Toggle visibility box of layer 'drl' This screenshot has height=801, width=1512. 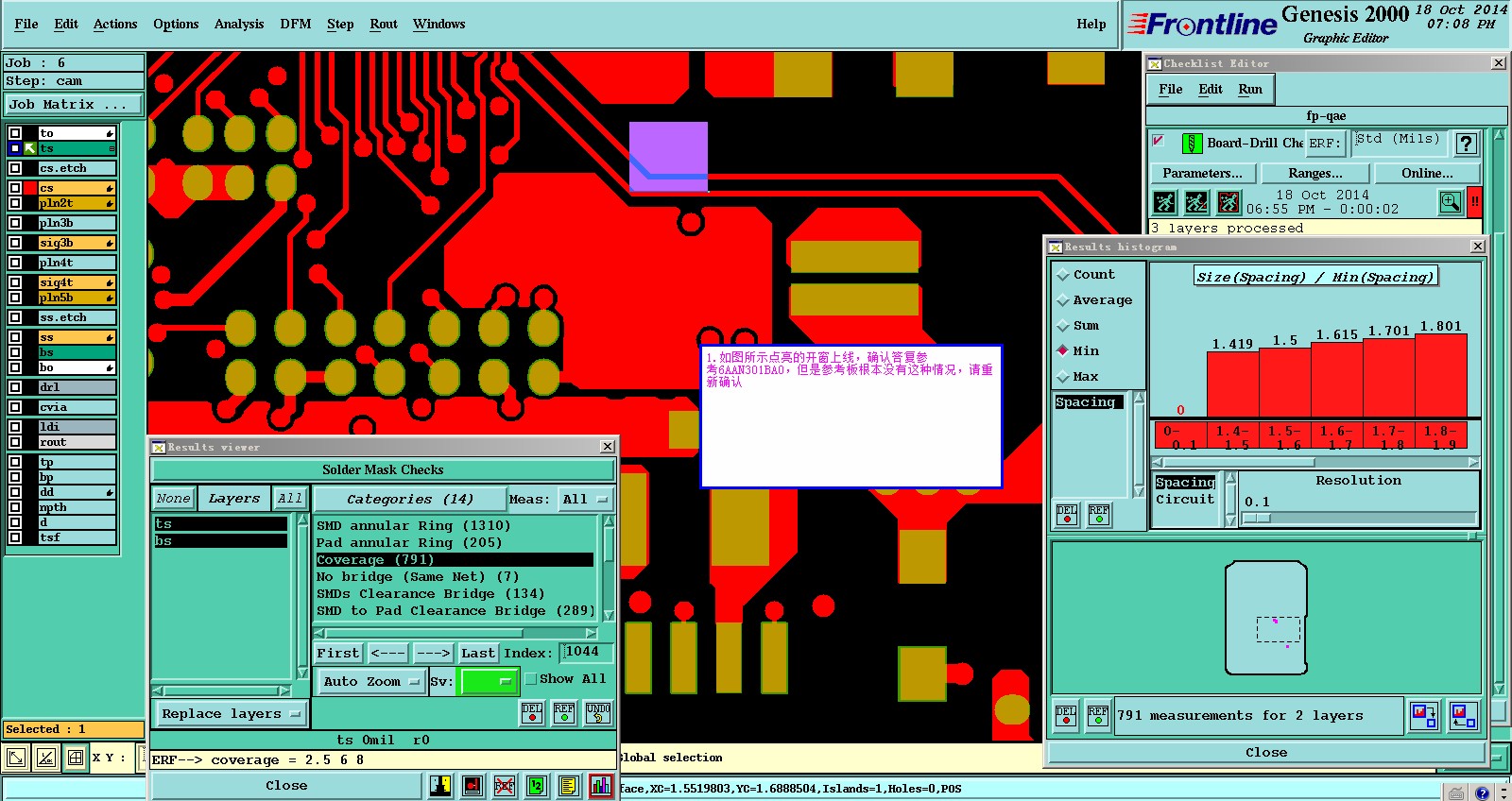pyautogui.click(x=15, y=387)
